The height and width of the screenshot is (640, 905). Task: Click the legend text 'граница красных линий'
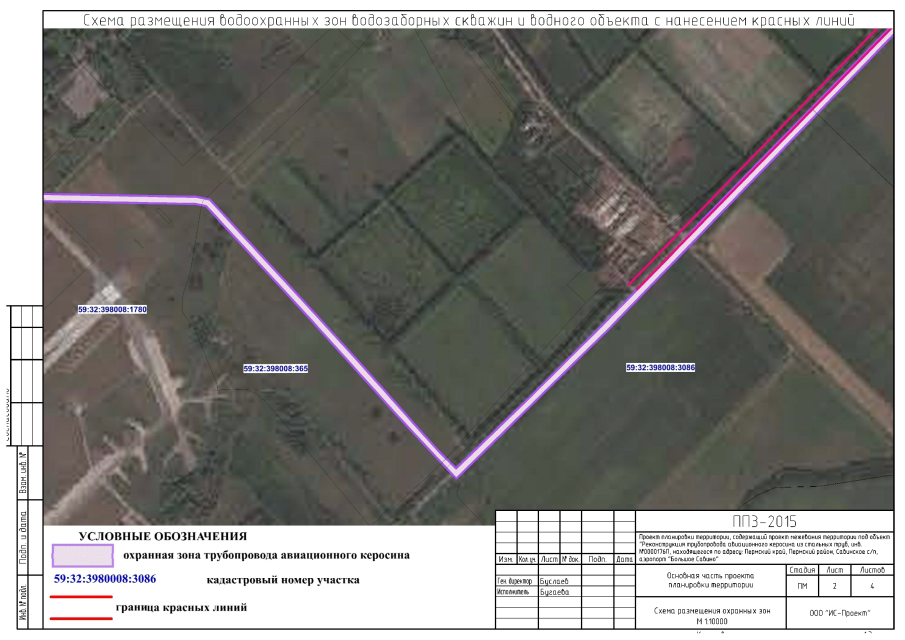pyautogui.click(x=181, y=607)
